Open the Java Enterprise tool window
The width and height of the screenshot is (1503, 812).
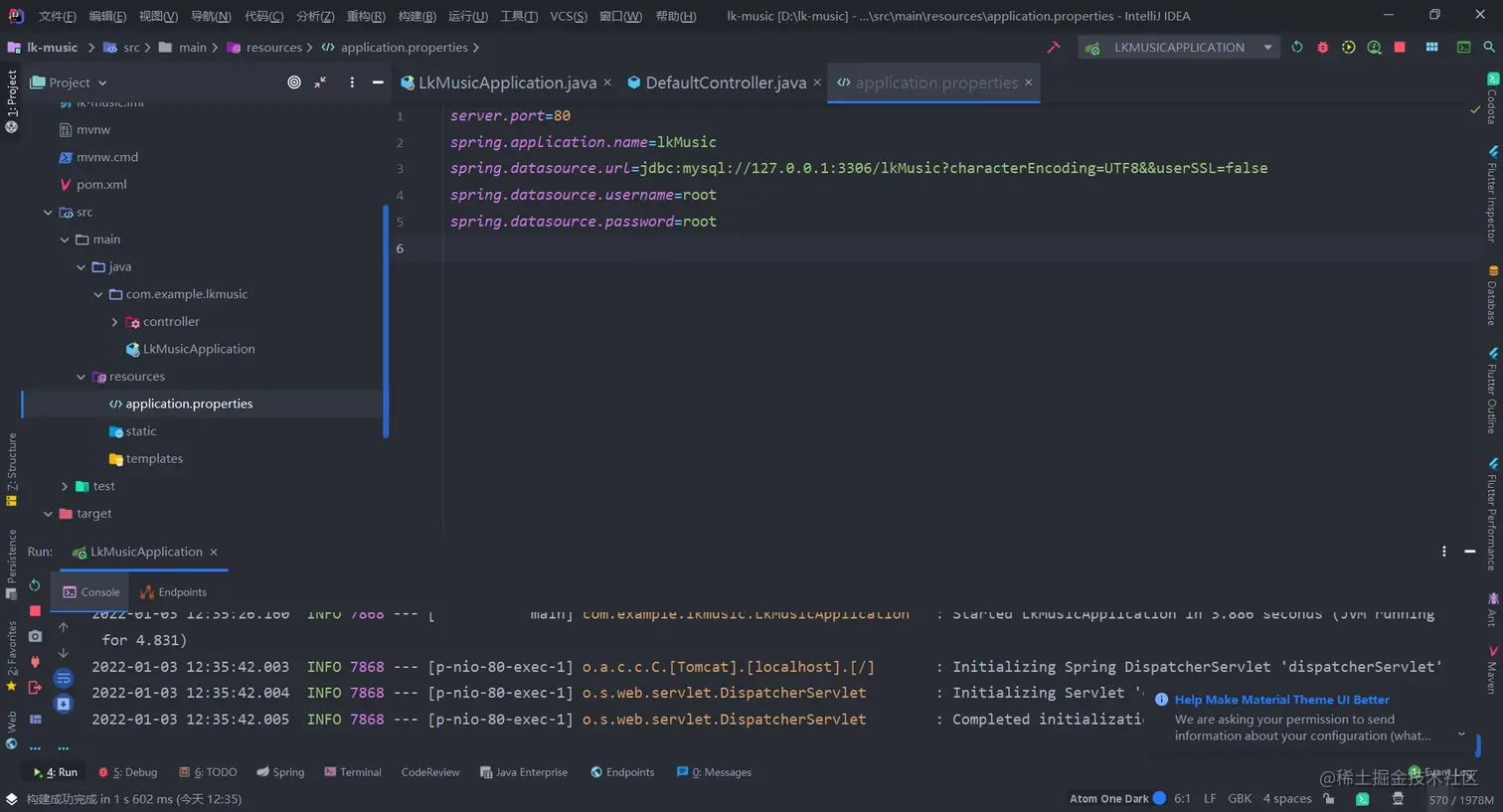[x=524, y=772]
